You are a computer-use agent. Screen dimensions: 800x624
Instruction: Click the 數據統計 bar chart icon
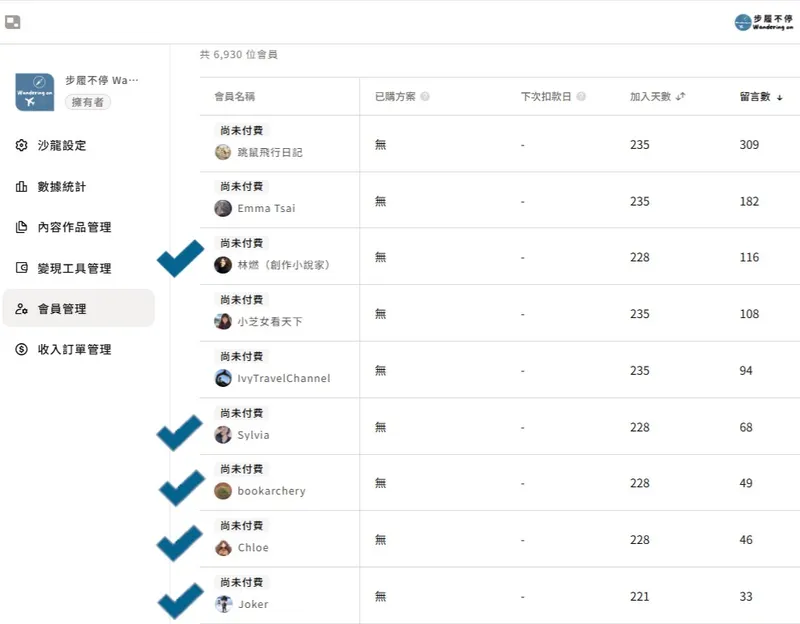[22, 187]
